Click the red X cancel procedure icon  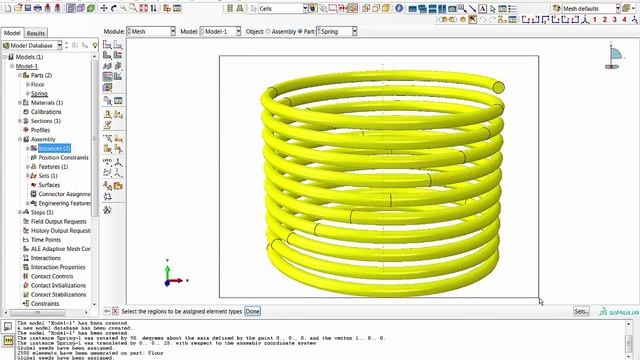[115, 311]
